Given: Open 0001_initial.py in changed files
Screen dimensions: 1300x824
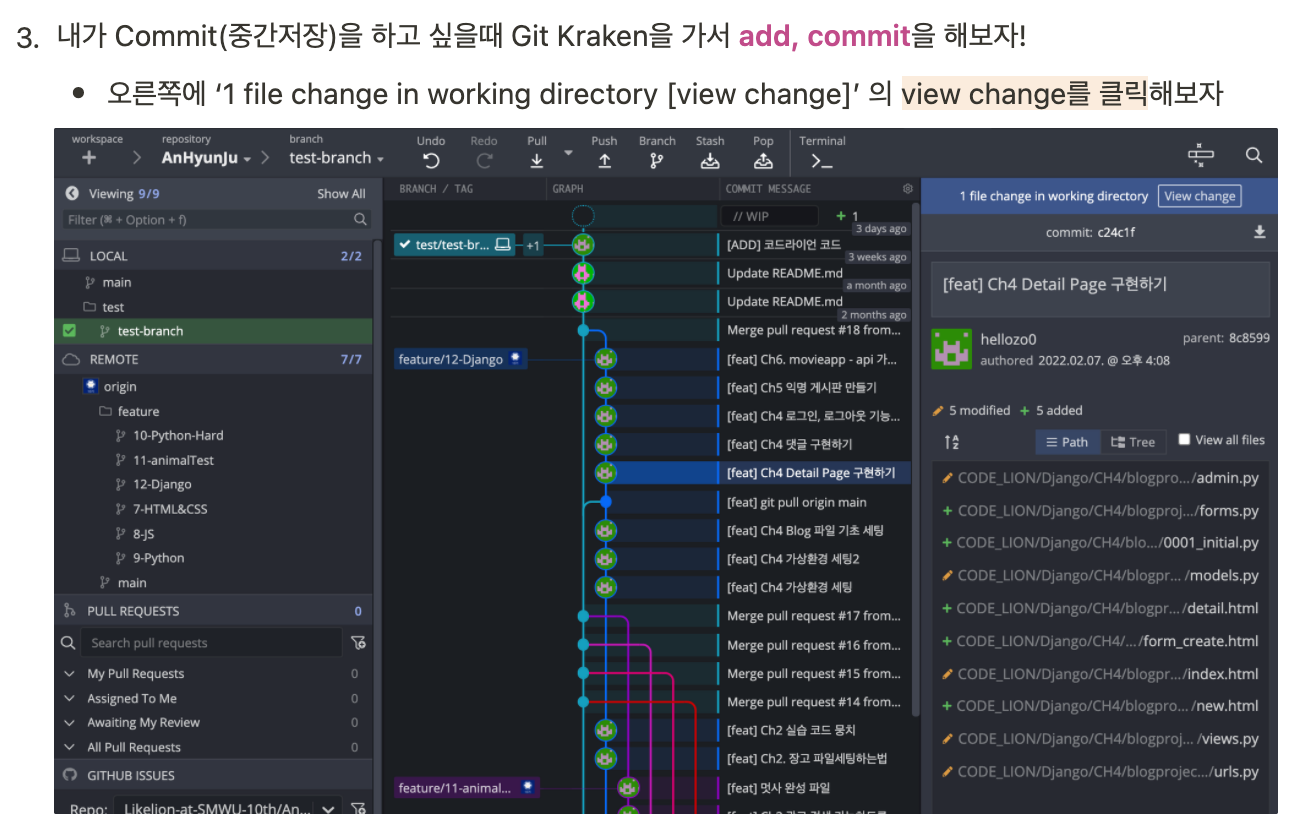Looking at the screenshot, I should click(1101, 543).
